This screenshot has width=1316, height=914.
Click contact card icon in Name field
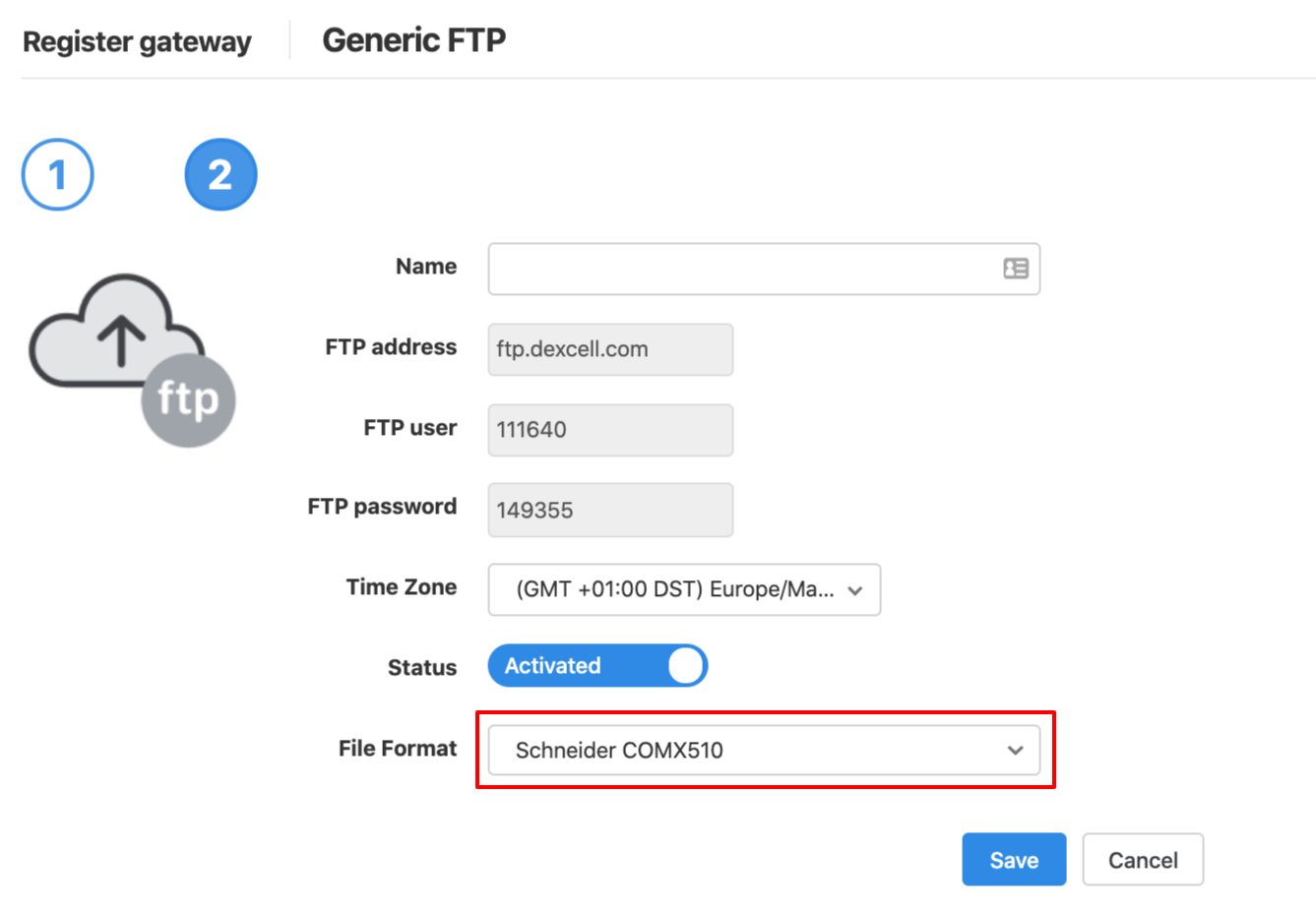pos(1016,269)
